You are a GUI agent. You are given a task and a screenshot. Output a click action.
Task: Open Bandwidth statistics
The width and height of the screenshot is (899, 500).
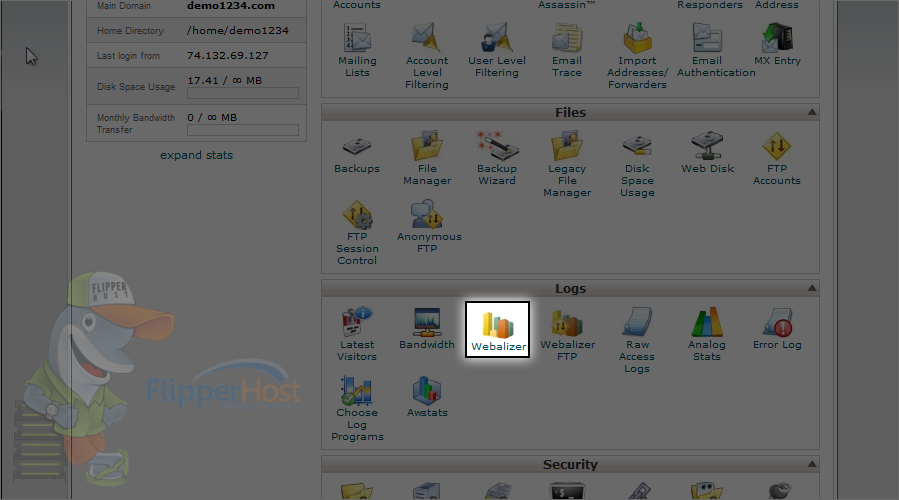coord(427,329)
